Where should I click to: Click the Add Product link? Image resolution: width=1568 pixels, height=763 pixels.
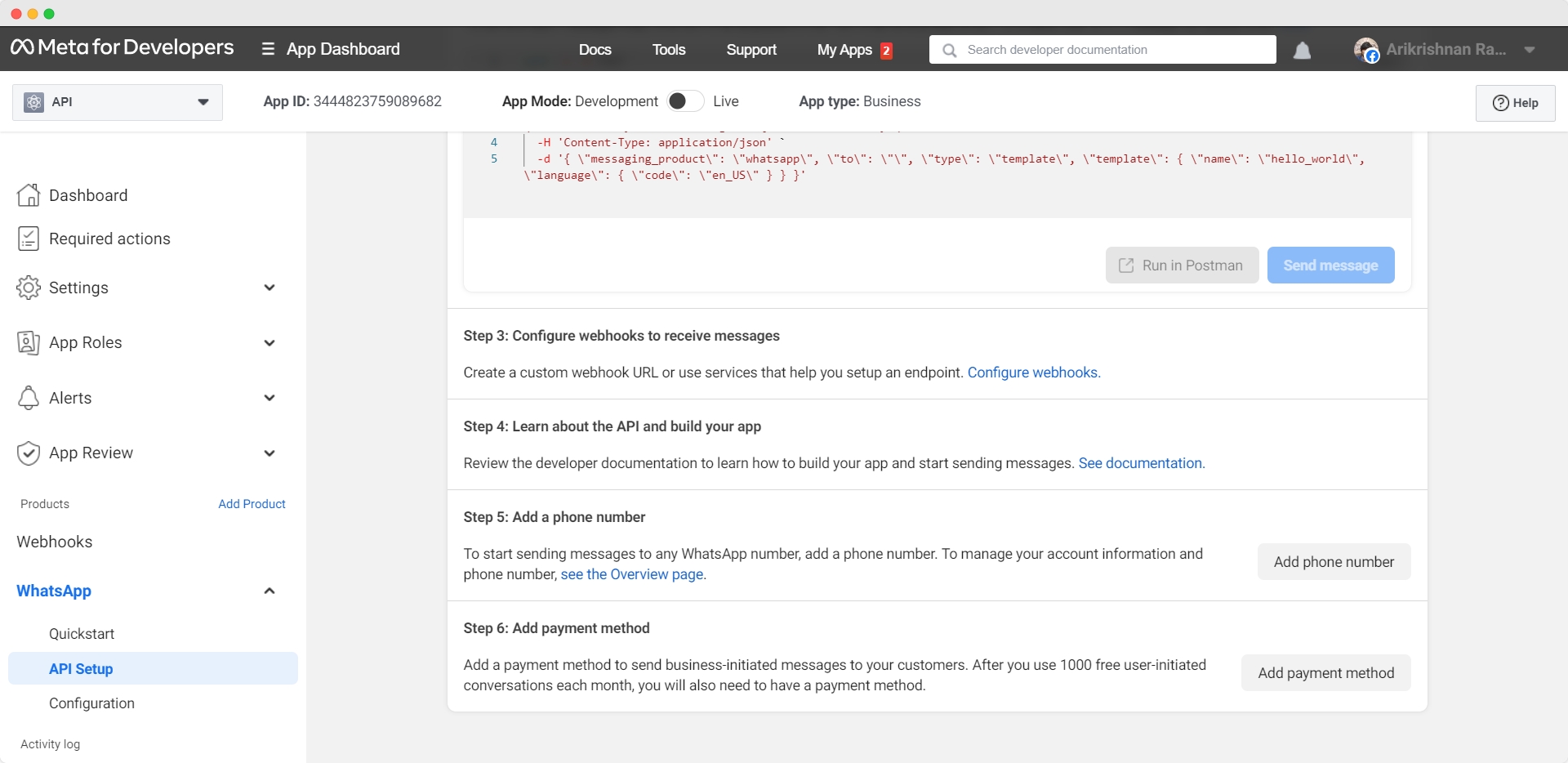click(x=252, y=504)
